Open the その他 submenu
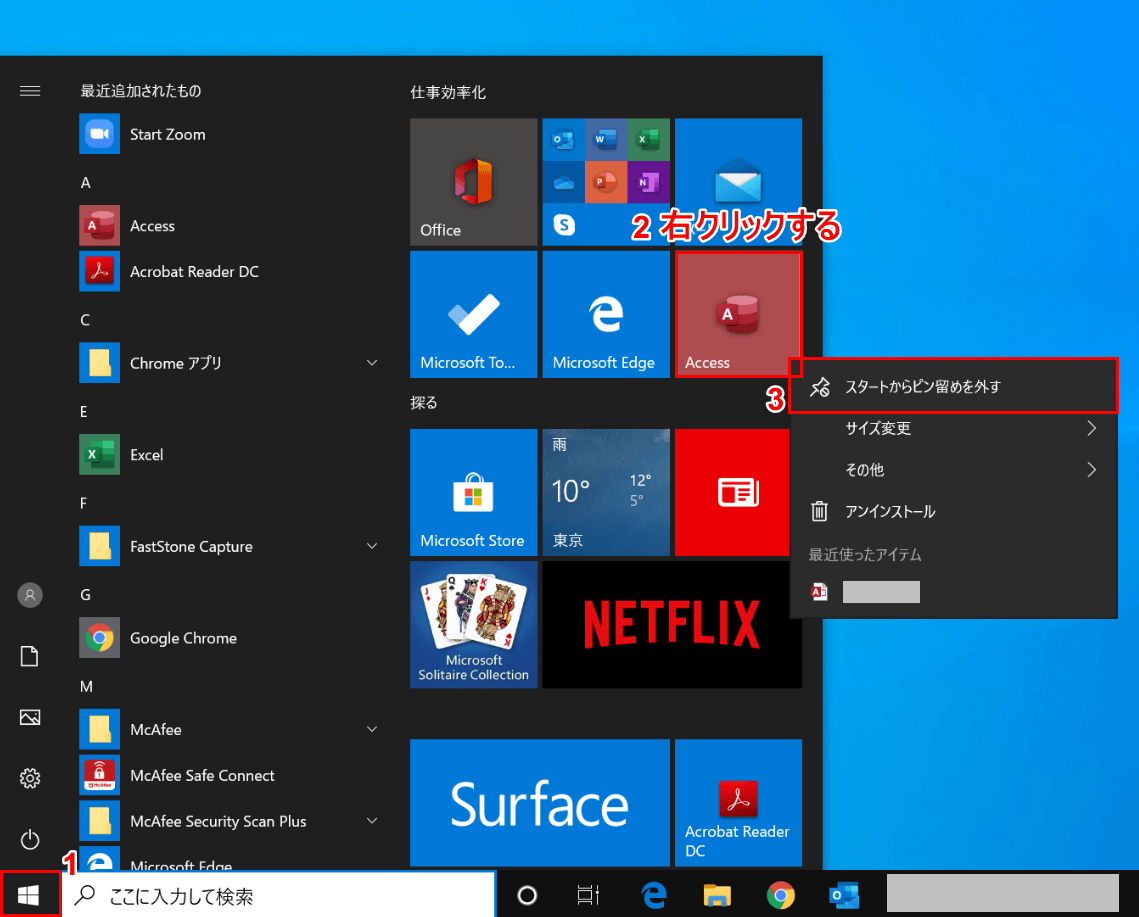1139x917 pixels. pyautogui.click(x=953, y=469)
